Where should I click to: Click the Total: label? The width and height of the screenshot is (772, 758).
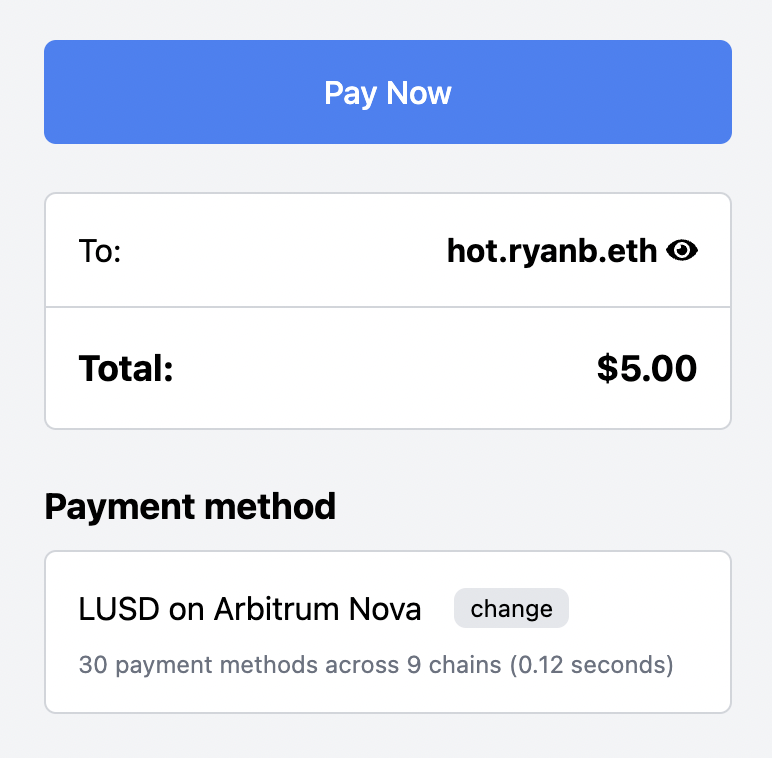[x=126, y=368]
